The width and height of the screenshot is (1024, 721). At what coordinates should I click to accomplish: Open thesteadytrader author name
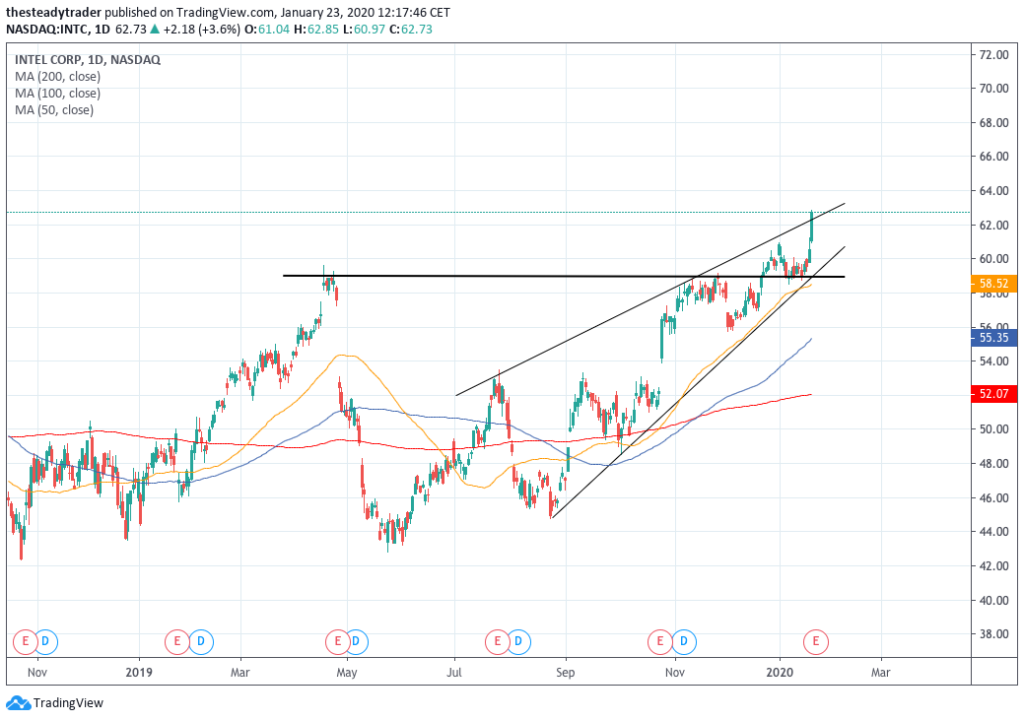click(x=54, y=12)
